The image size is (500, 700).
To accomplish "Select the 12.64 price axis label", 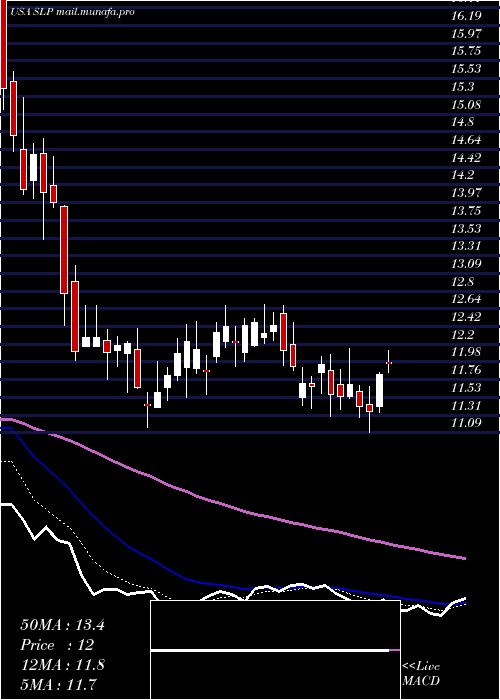I will coord(466,299).
